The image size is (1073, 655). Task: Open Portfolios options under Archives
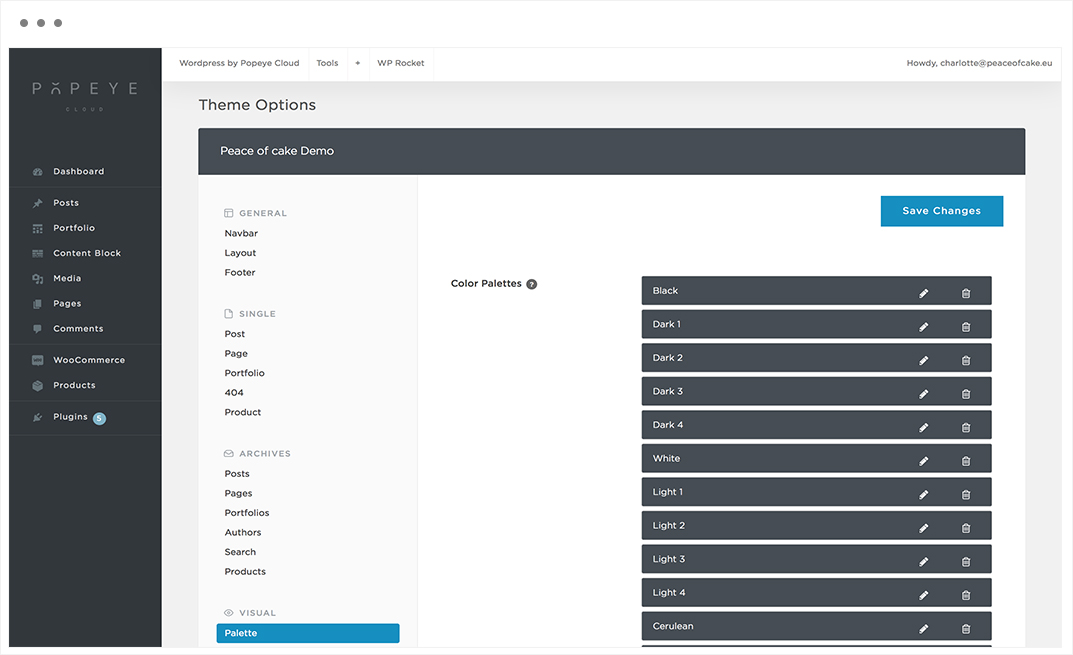pyautogui.click(x=247, y=513)
